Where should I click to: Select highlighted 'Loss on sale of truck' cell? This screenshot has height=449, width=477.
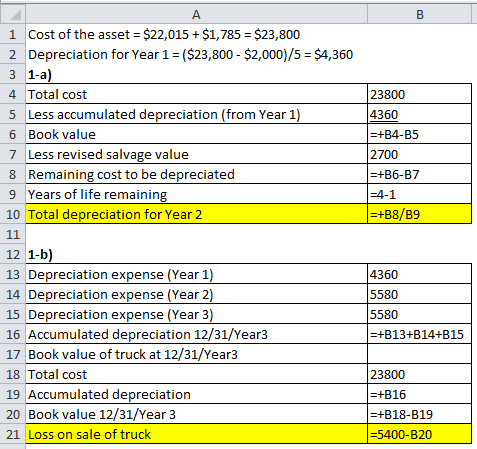click(196, 434)
